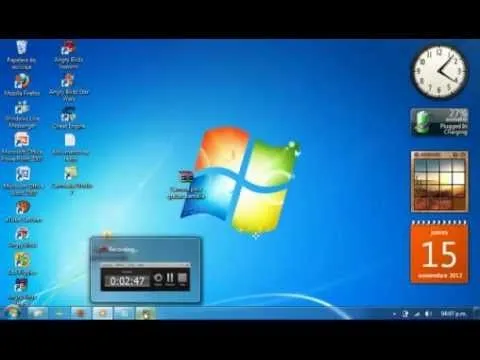Select the Windows Live Messenger shortcut

22,115
